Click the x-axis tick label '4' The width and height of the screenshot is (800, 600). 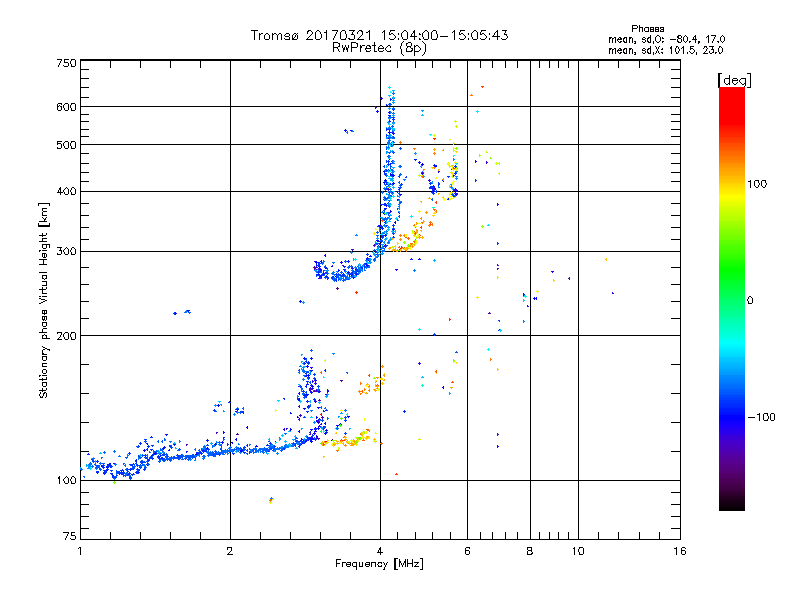(380, 551)
